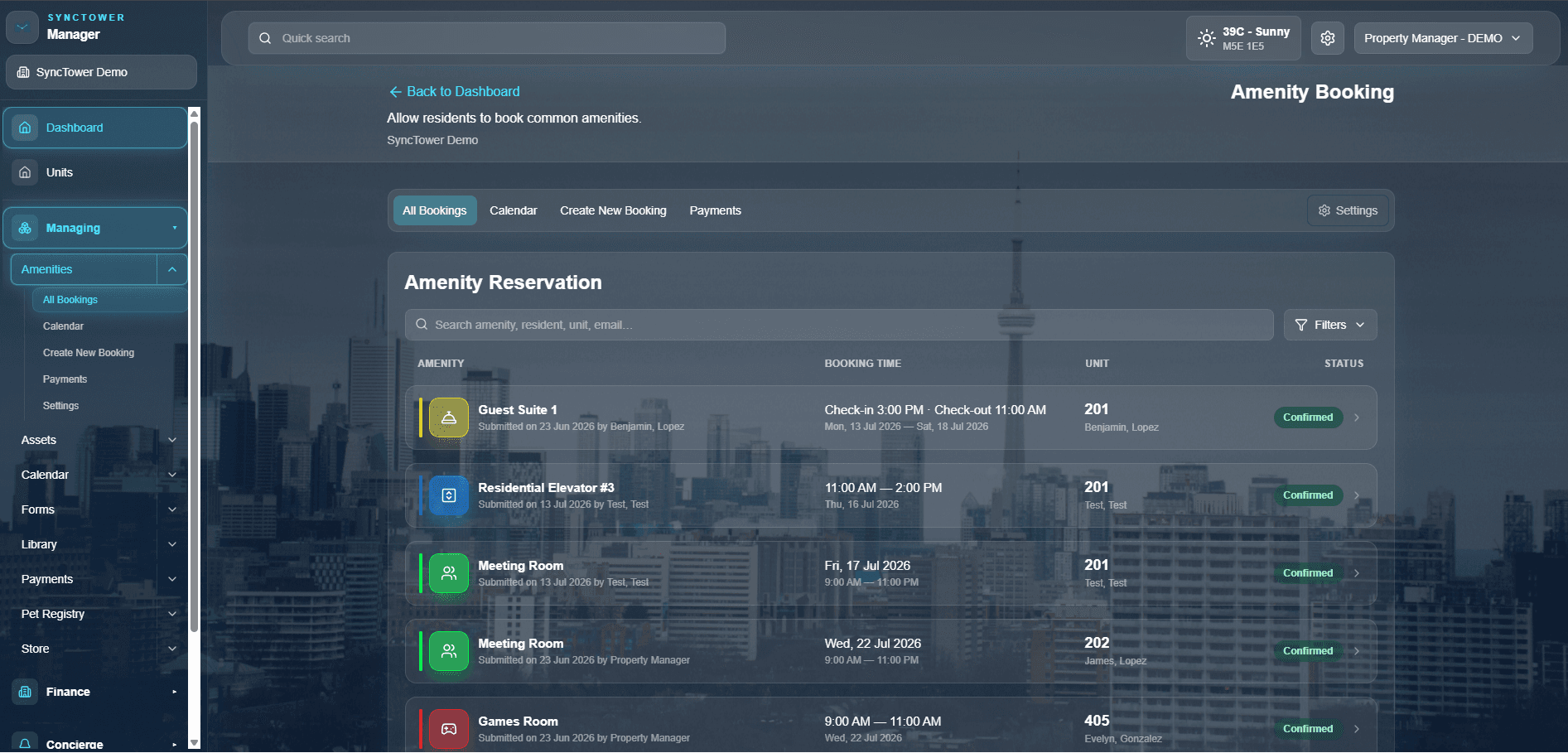Click the SyncTower Demo property button

tap(101, 72)
